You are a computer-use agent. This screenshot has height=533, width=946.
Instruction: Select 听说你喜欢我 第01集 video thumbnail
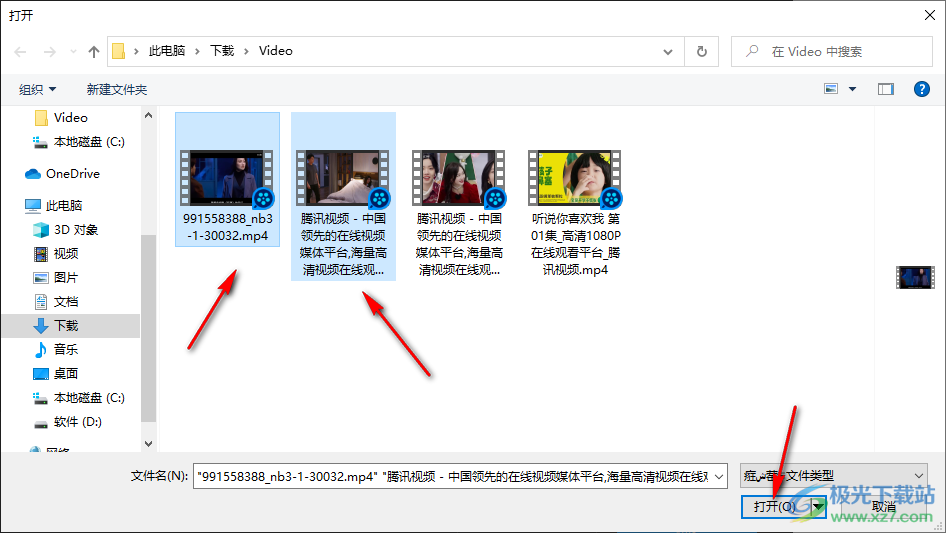point(575,178)
